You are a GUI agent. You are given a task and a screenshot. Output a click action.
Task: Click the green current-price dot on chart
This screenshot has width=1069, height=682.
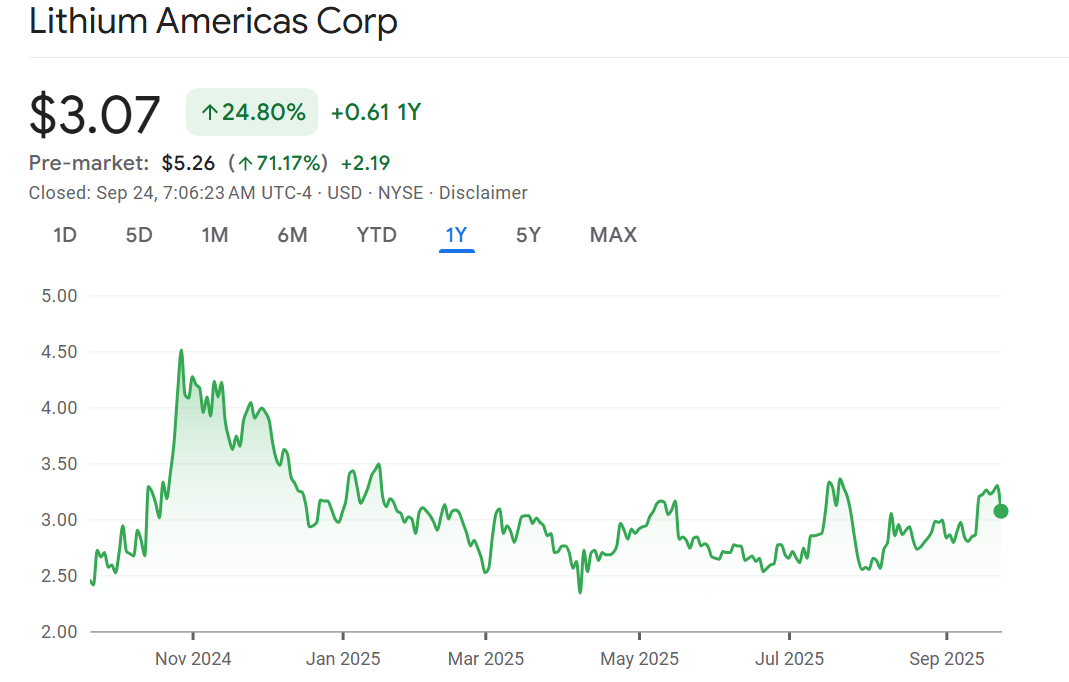(x=1000, y=511)
